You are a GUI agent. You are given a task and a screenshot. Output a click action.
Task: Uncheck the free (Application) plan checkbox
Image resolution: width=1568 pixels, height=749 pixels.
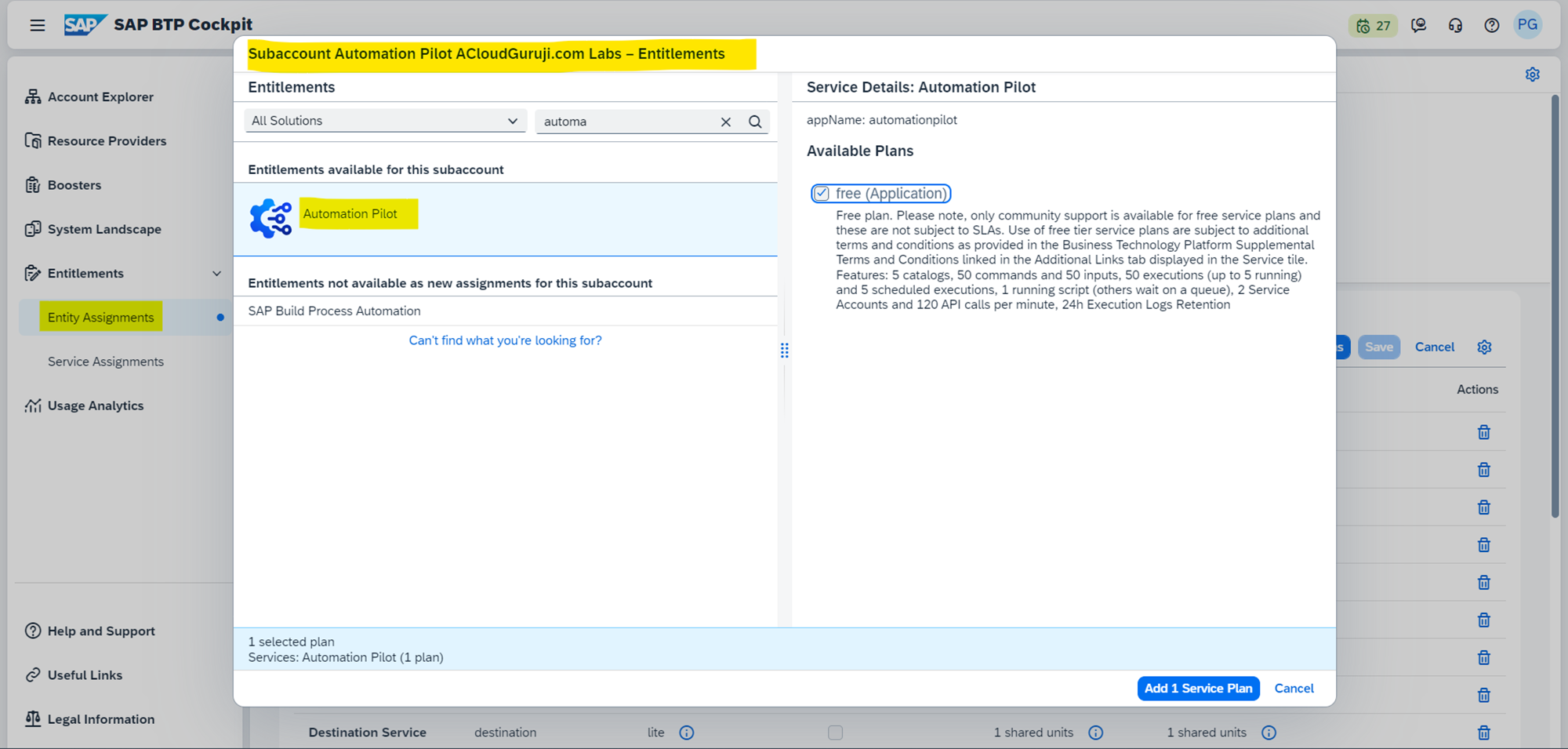821,194
